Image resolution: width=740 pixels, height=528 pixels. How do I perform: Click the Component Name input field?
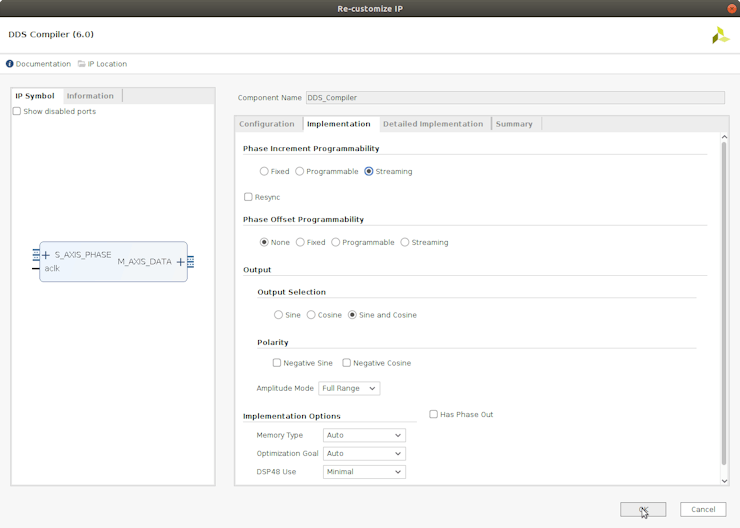click(515, 98)
